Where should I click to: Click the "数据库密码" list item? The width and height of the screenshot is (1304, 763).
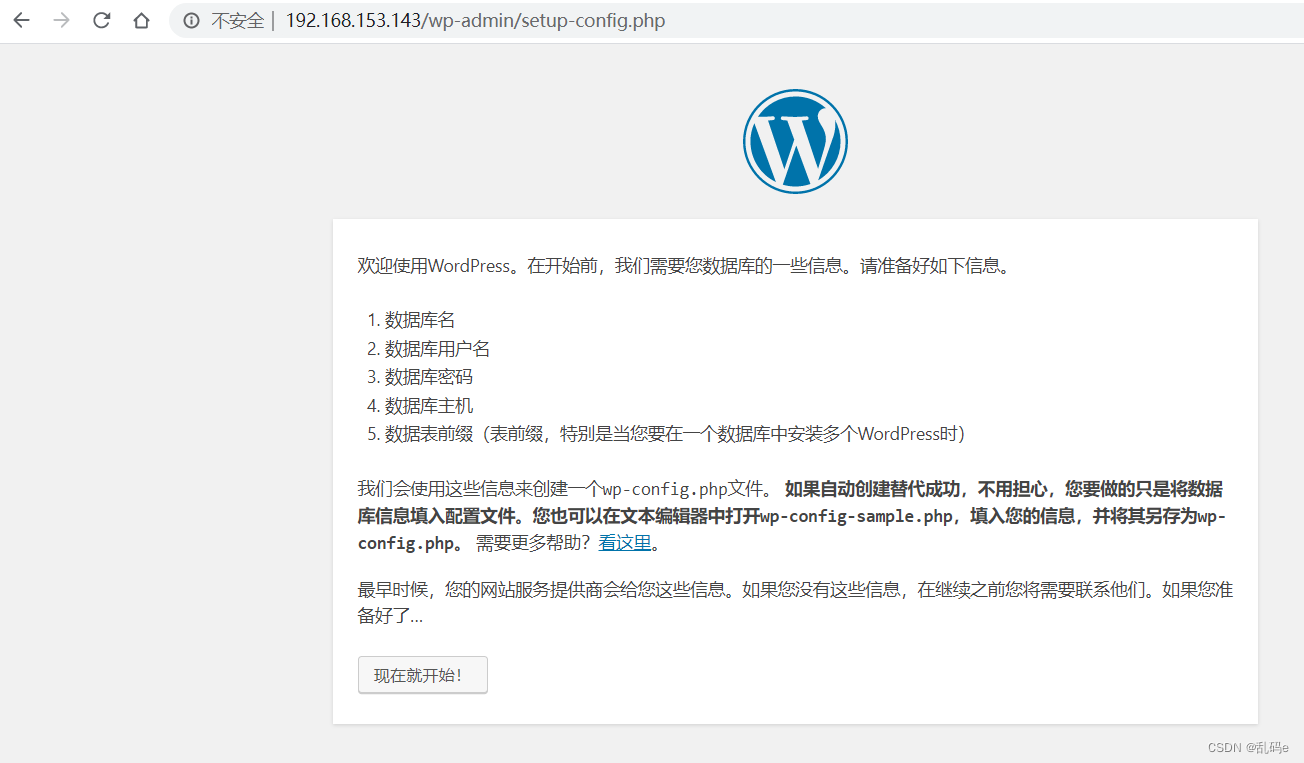pyautogui.click(x=428, y=377)
